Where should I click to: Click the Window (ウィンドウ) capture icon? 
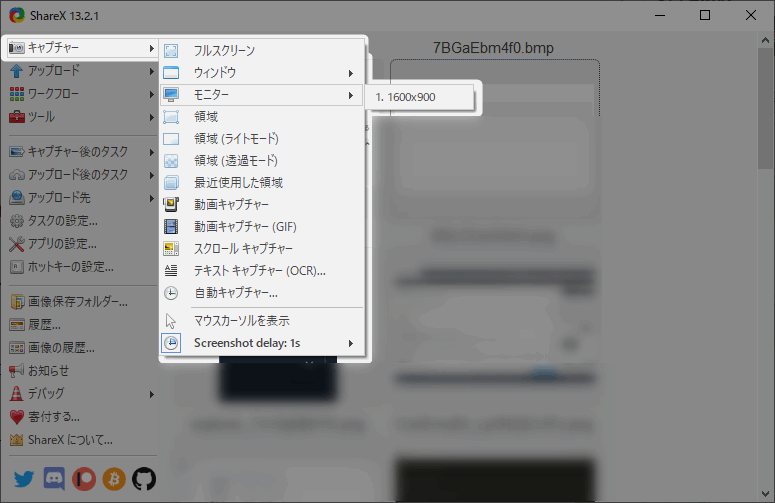click(x=171, y=73)
